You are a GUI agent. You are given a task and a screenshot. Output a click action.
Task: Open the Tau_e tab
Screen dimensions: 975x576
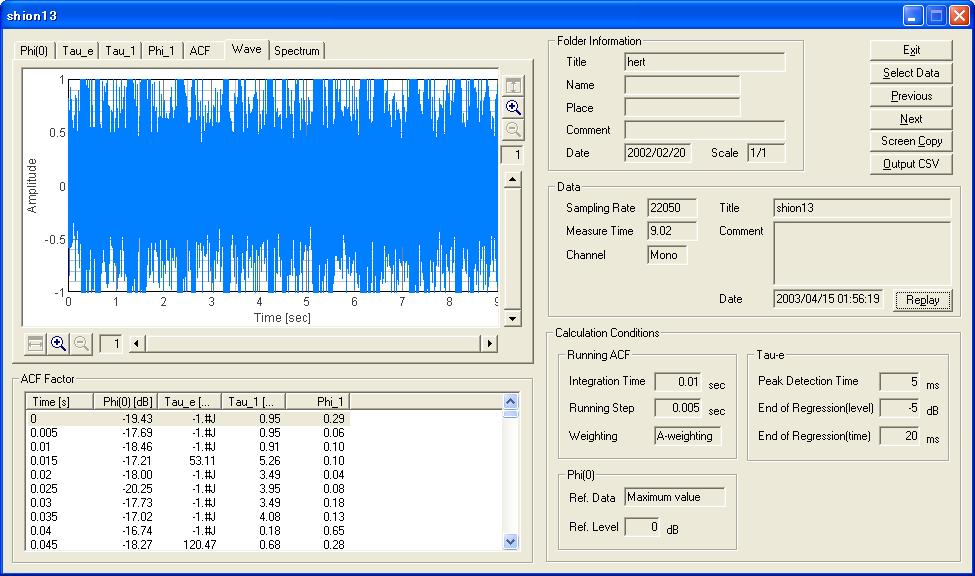[77, 51]
